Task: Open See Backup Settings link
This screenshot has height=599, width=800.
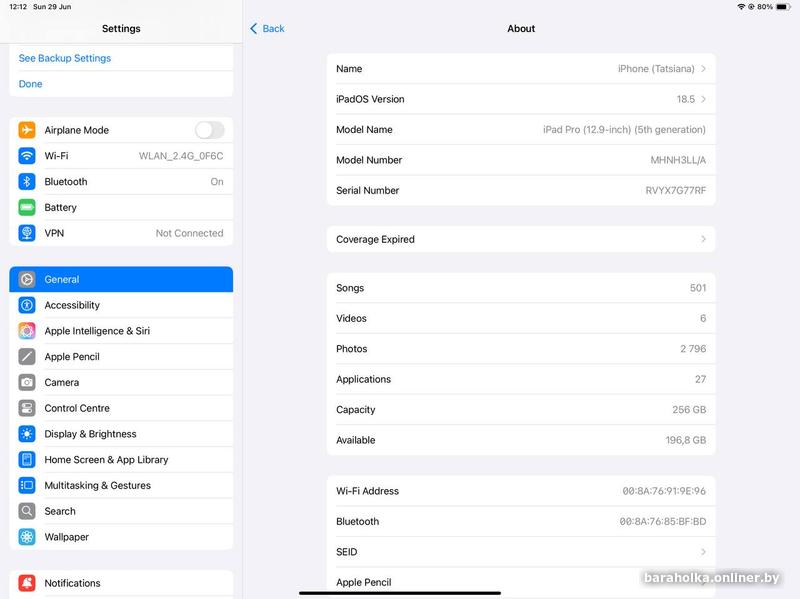Action: click(x=65, y=58)
